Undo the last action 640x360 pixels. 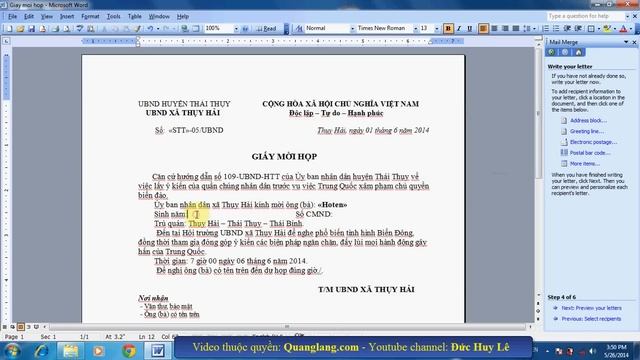(150, 29)
